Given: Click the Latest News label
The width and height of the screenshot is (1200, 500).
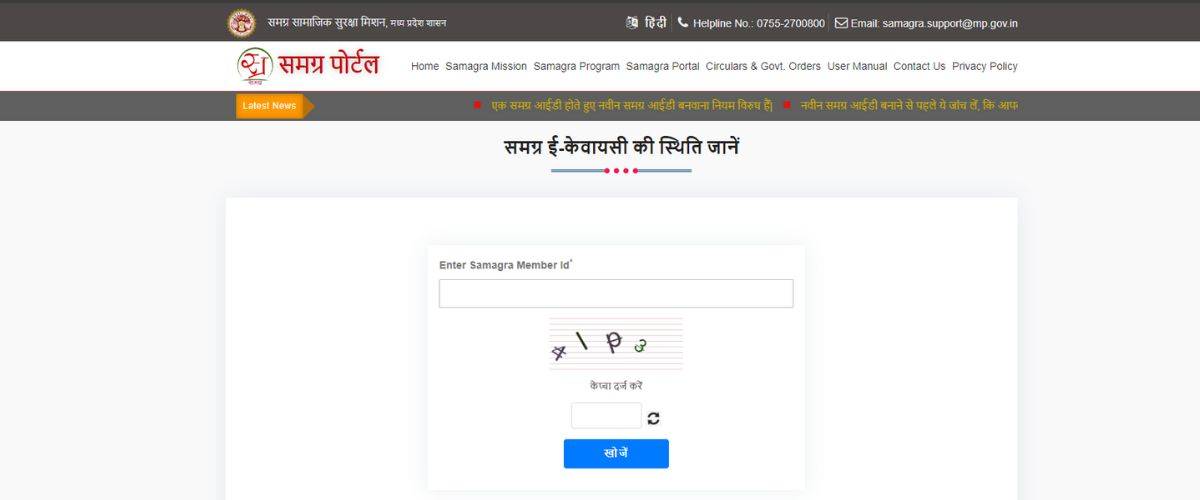Looking at the screenshot, I should click(x=270, y=106).
